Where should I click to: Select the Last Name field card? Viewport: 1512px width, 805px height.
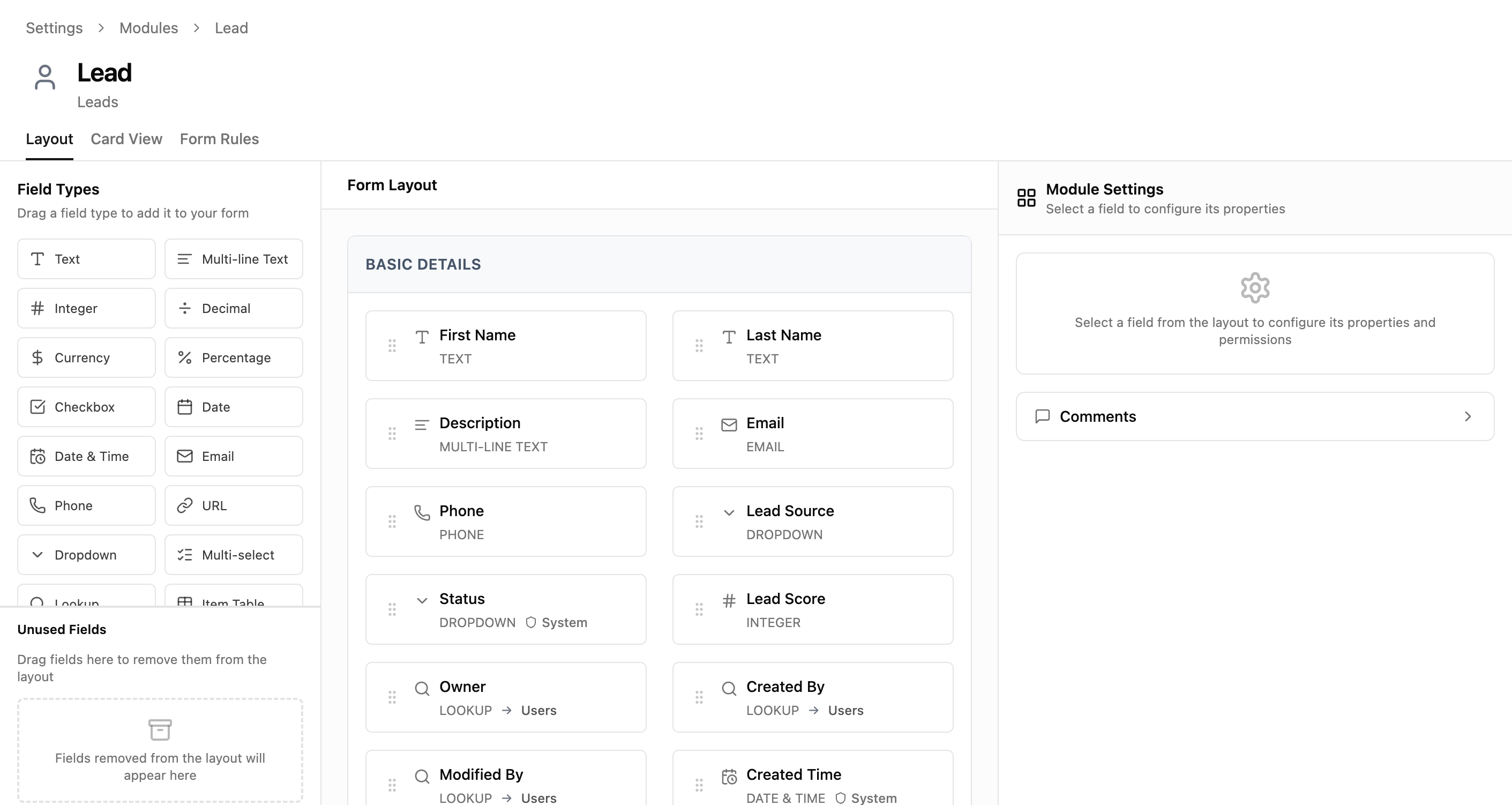tap(812, 346)
